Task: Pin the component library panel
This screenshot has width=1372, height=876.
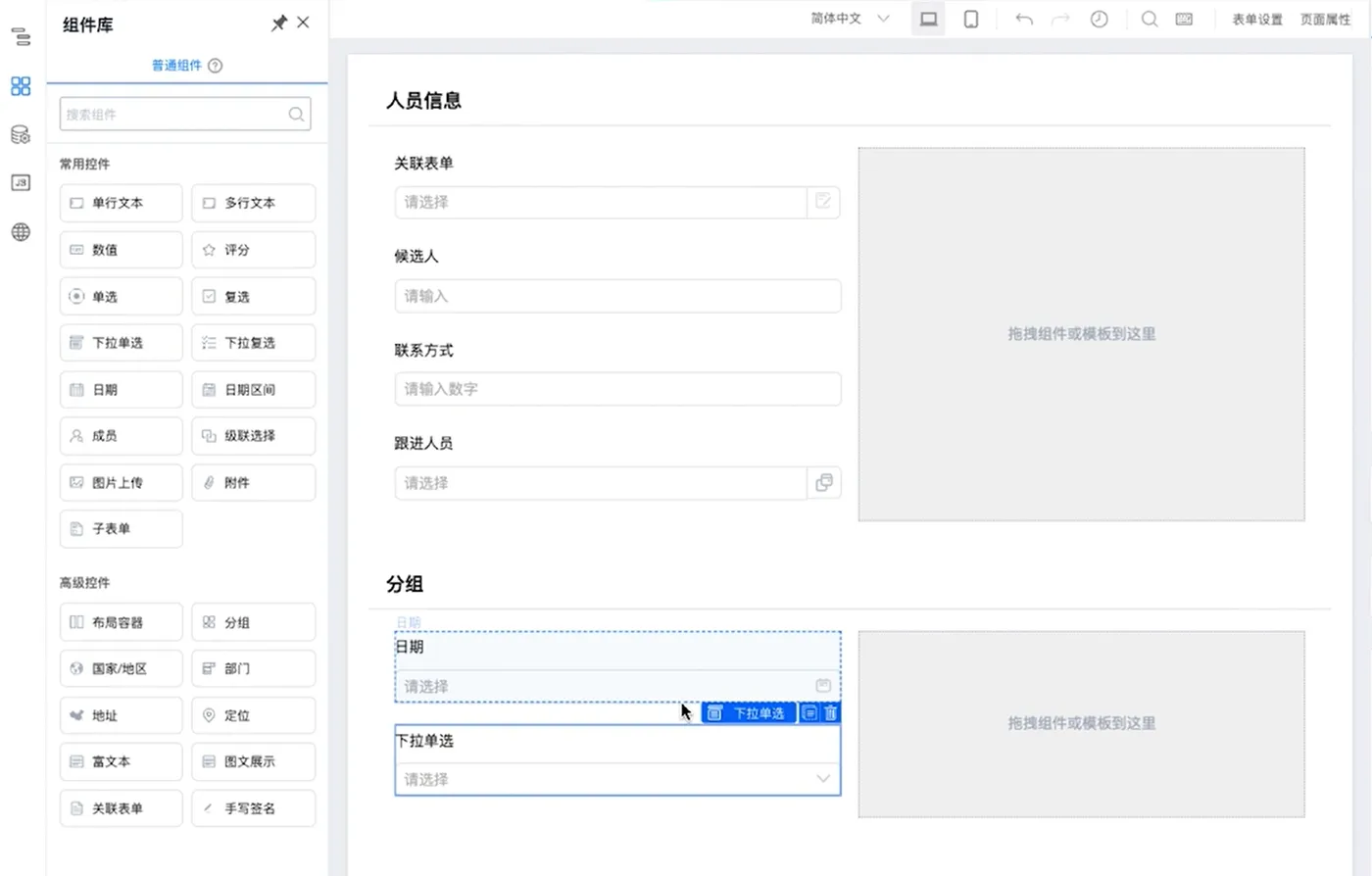Action: click(279, 24)
